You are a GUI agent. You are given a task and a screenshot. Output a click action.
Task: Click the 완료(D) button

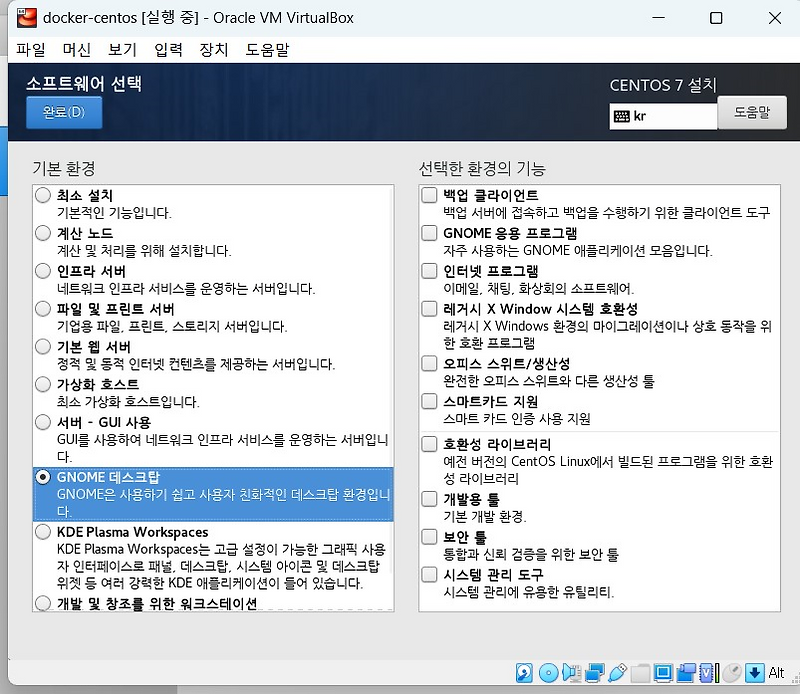(63, 114)
